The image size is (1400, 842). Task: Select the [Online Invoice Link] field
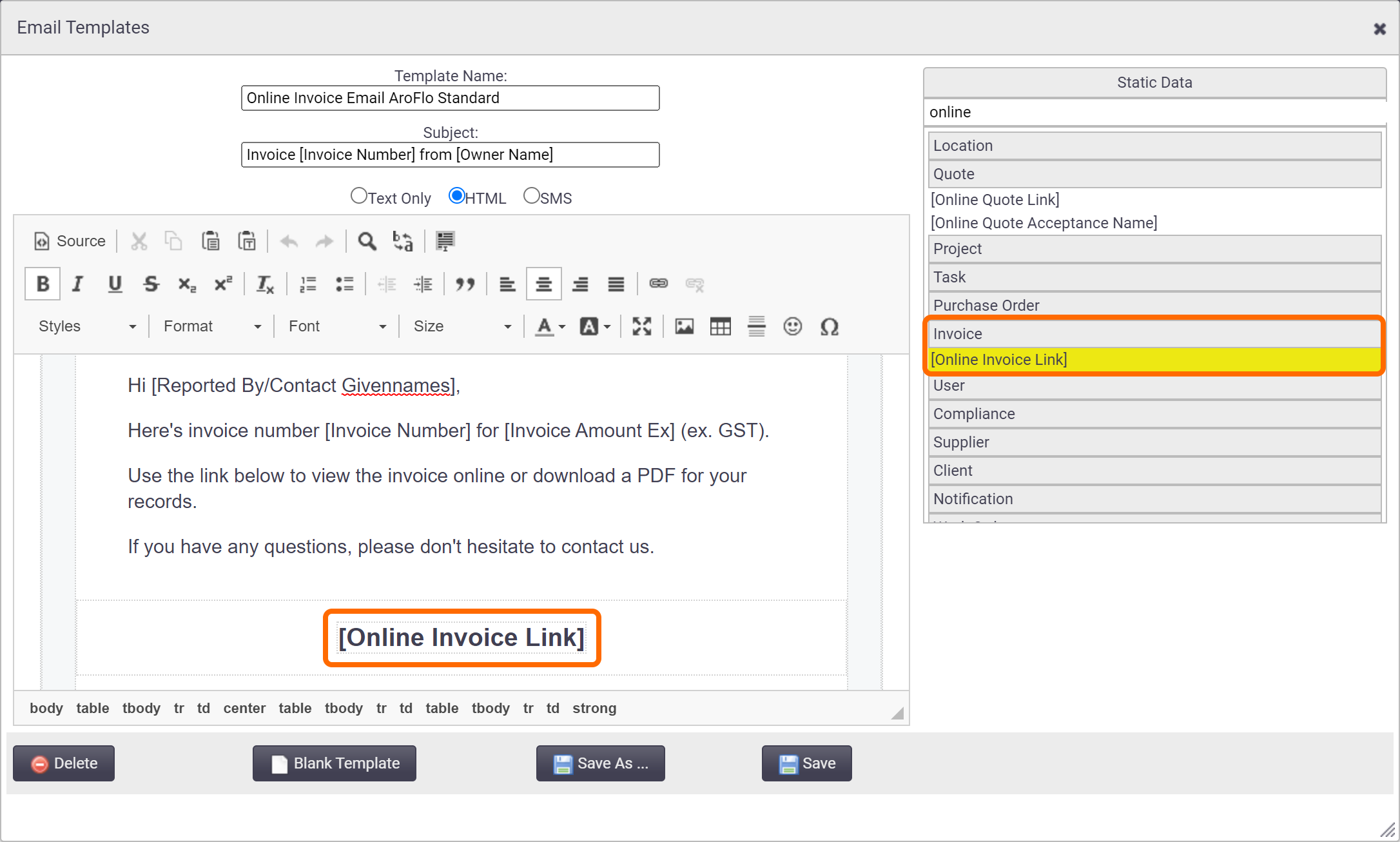coord(1154,360)
